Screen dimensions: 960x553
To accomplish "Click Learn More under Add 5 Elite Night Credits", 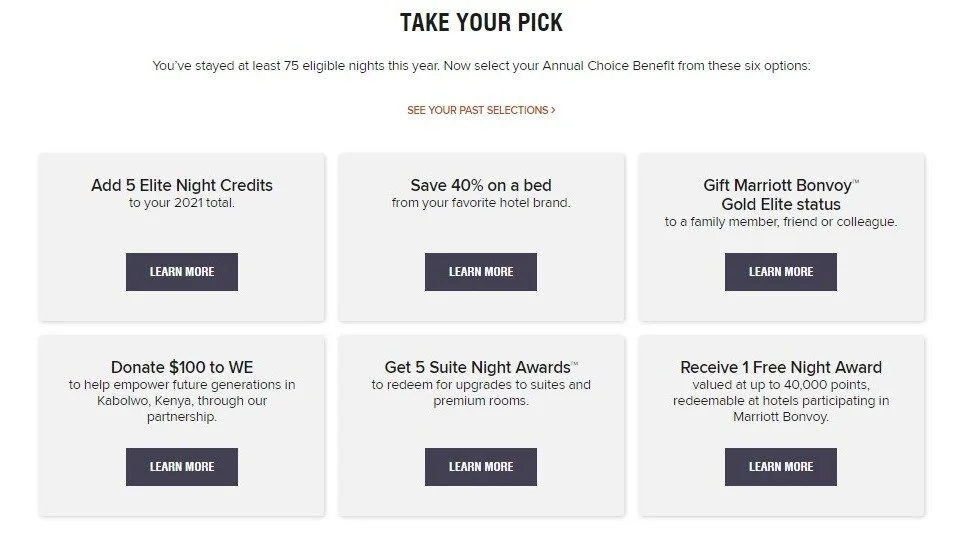I will click(181, 272).
